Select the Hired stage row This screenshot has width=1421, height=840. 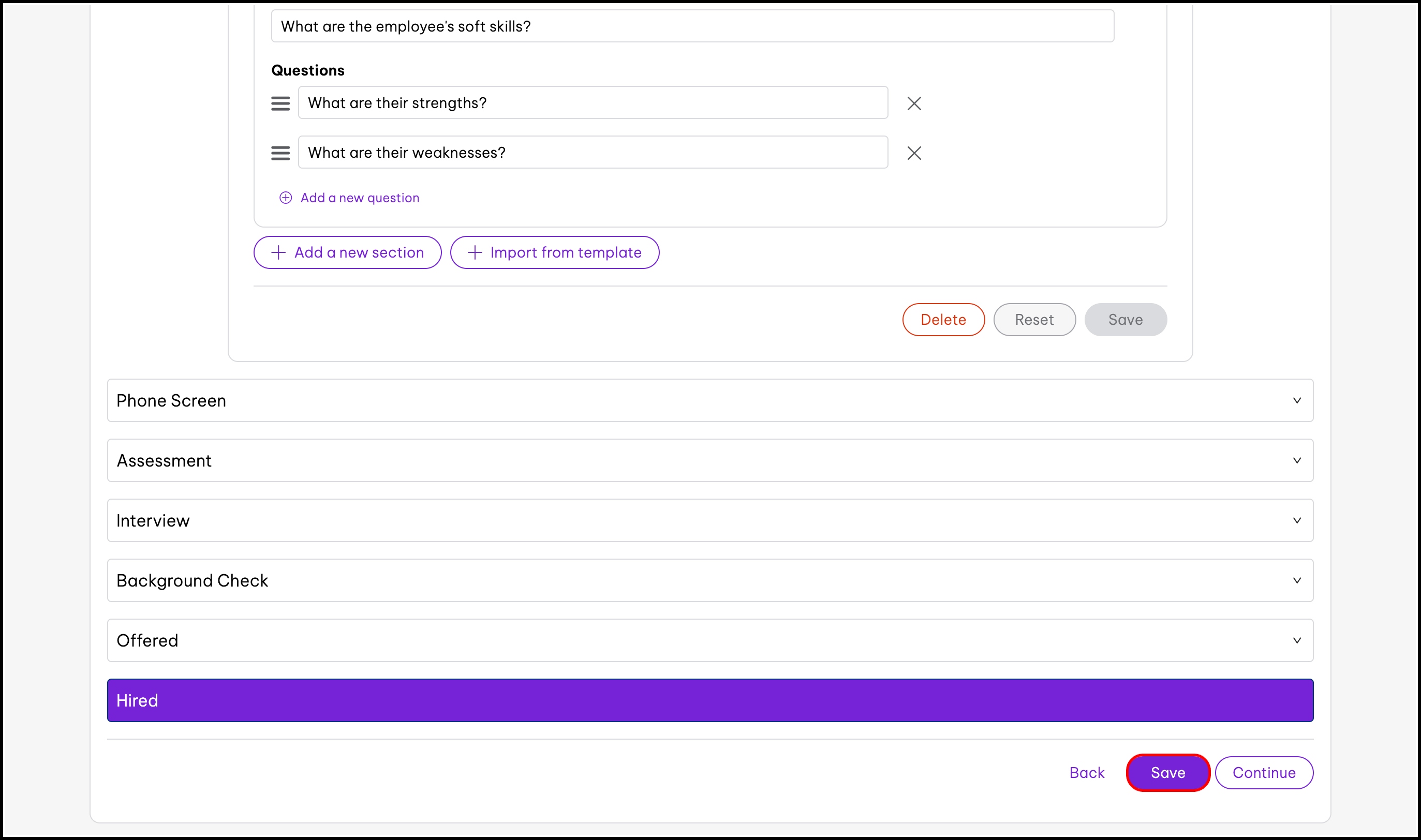[x=710, y=700]
